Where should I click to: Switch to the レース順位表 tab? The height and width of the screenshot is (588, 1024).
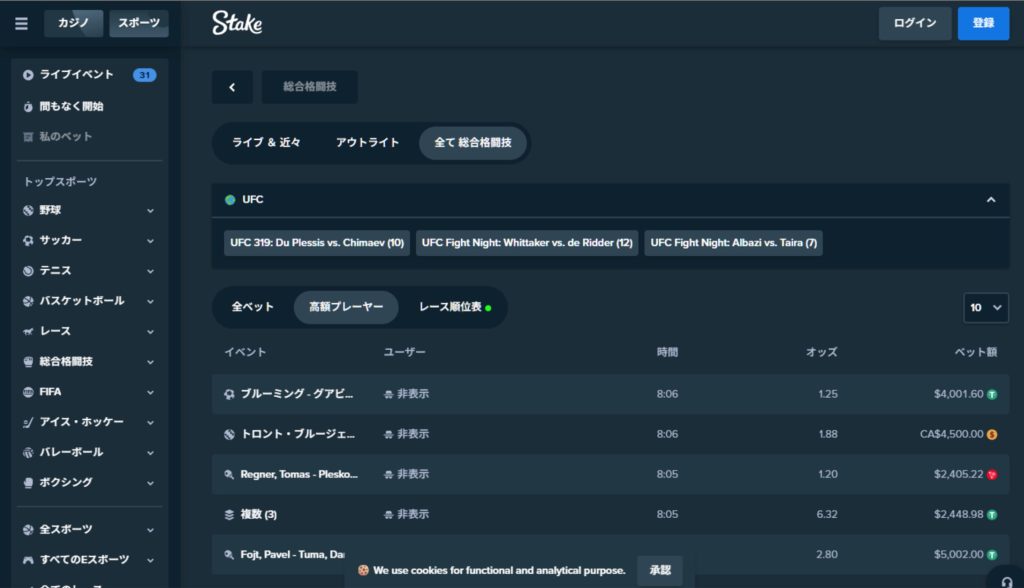click(455, 307)
